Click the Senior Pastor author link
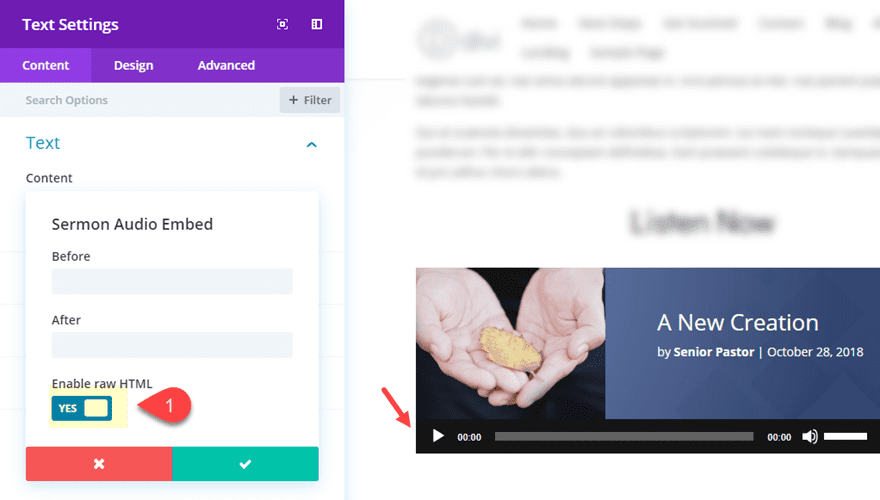 [713, 352]
